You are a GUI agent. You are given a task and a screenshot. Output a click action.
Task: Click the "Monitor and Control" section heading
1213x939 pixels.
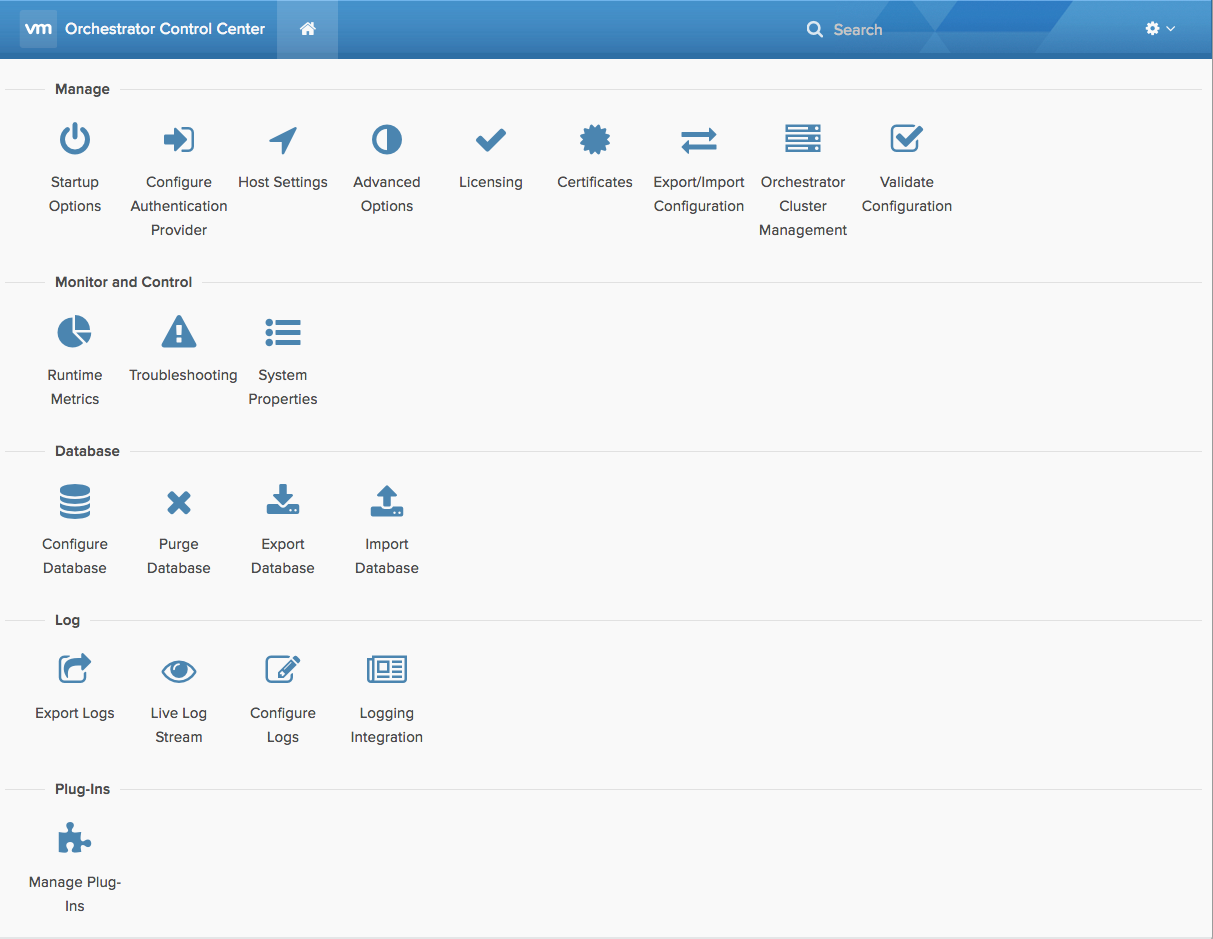[124, 282]
